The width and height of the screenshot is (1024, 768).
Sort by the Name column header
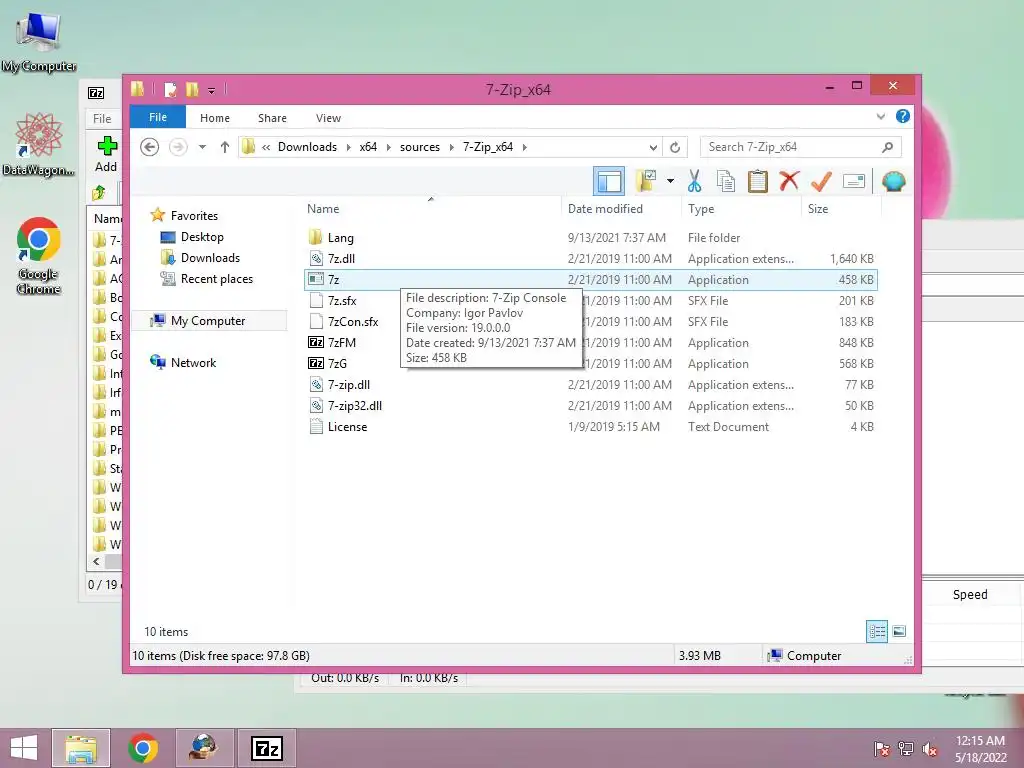431,209
